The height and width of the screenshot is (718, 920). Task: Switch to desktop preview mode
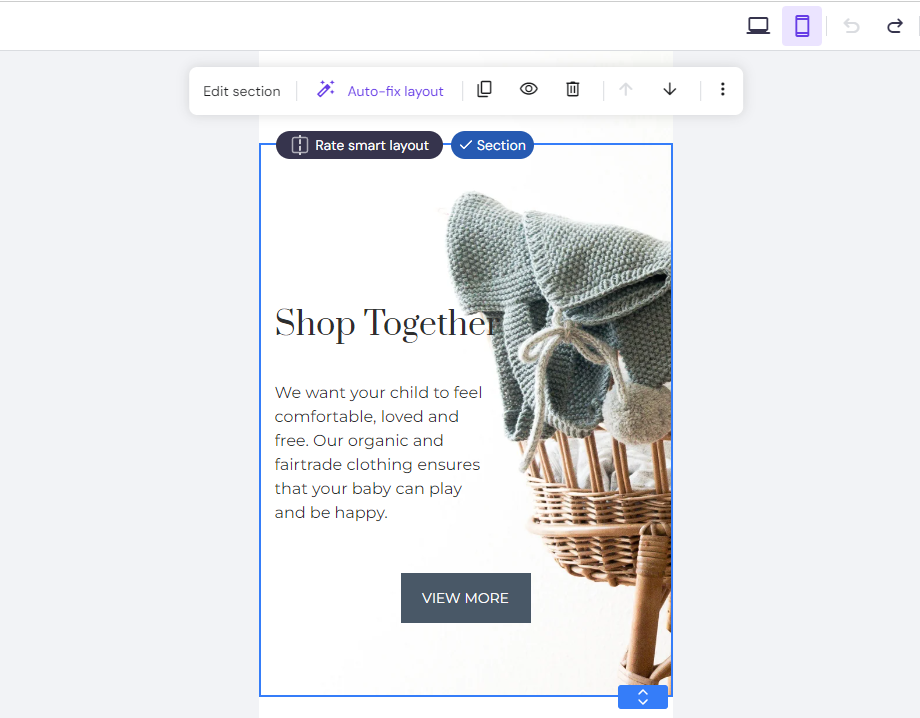[758, 25]
